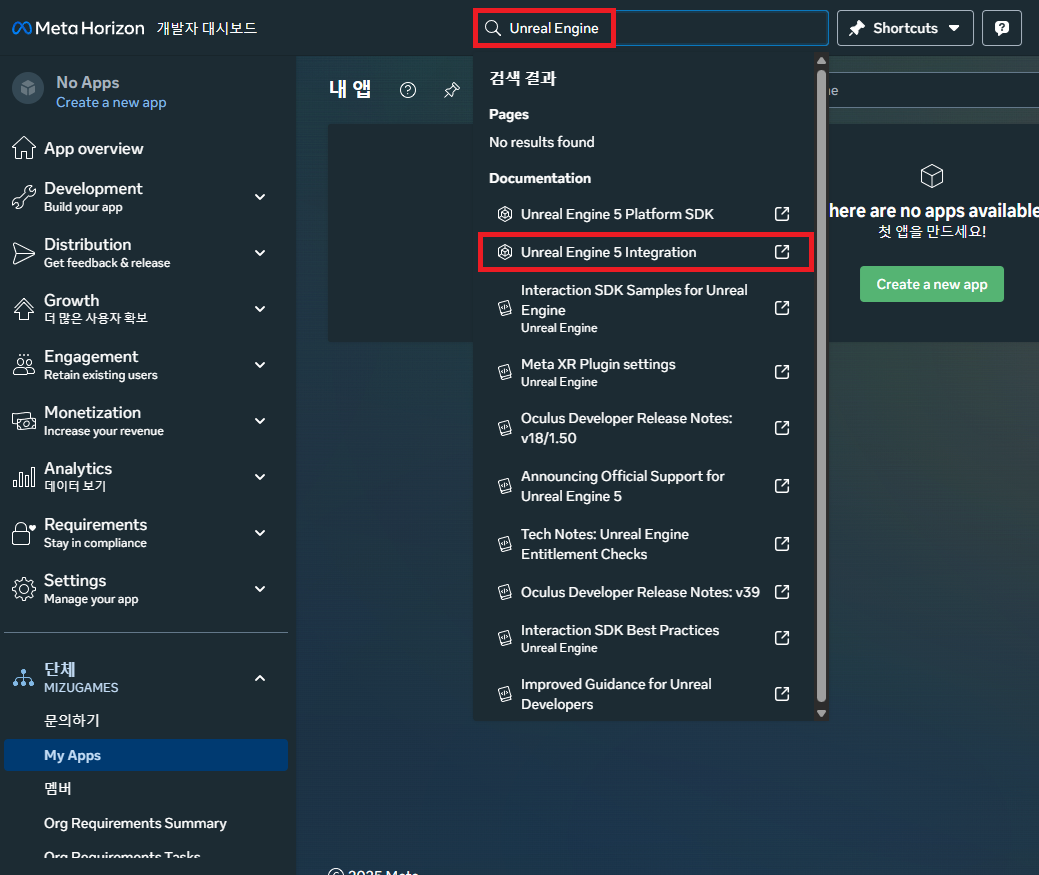This screenshot has width=1039, height=875.
Task: Click the pin icon next to 내 앱
Action: coord(451,90)
